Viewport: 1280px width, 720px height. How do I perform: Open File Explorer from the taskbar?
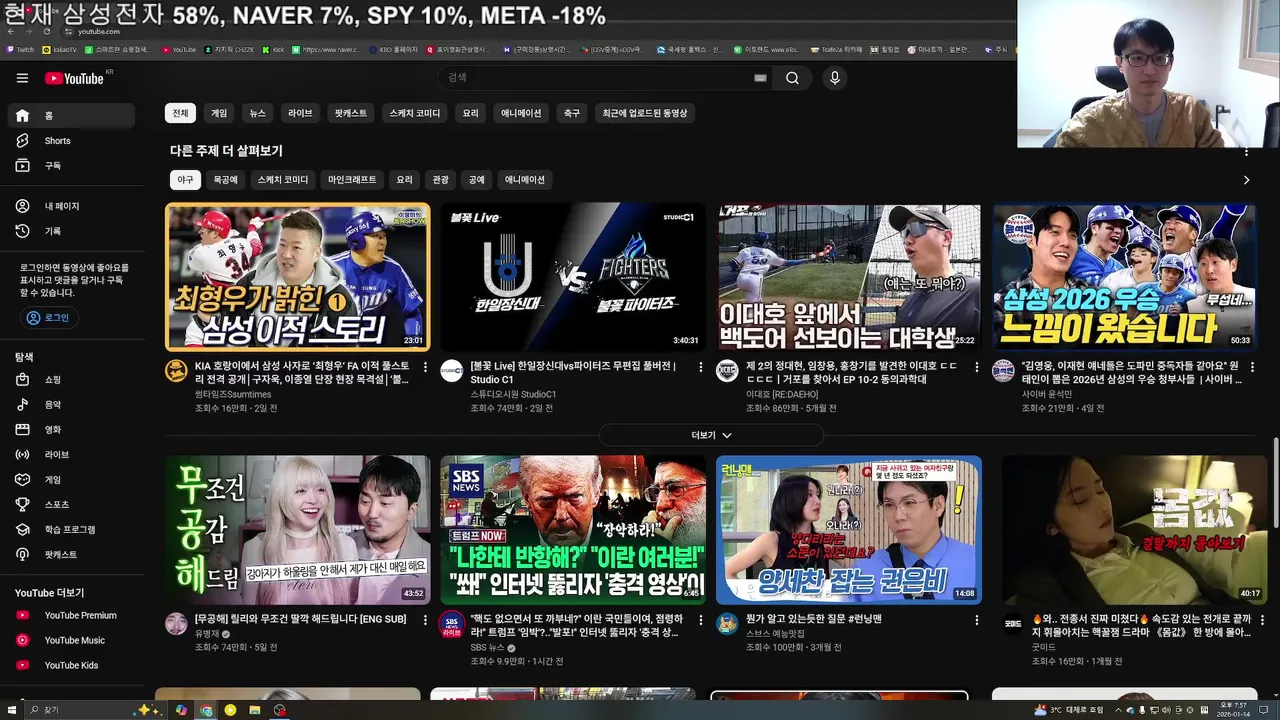click(x=255, y=710)
